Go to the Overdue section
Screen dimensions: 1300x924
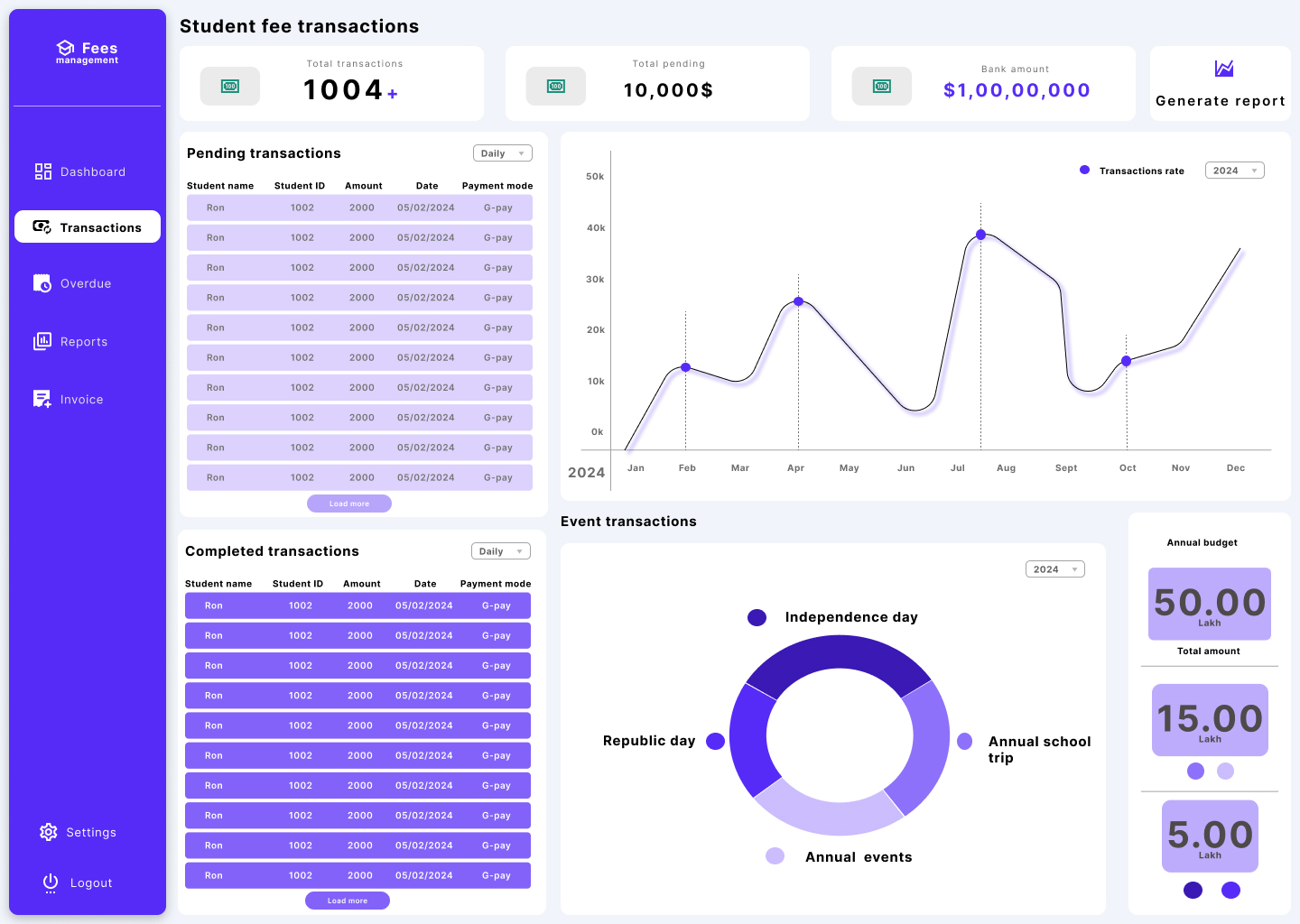coord(86,283)
